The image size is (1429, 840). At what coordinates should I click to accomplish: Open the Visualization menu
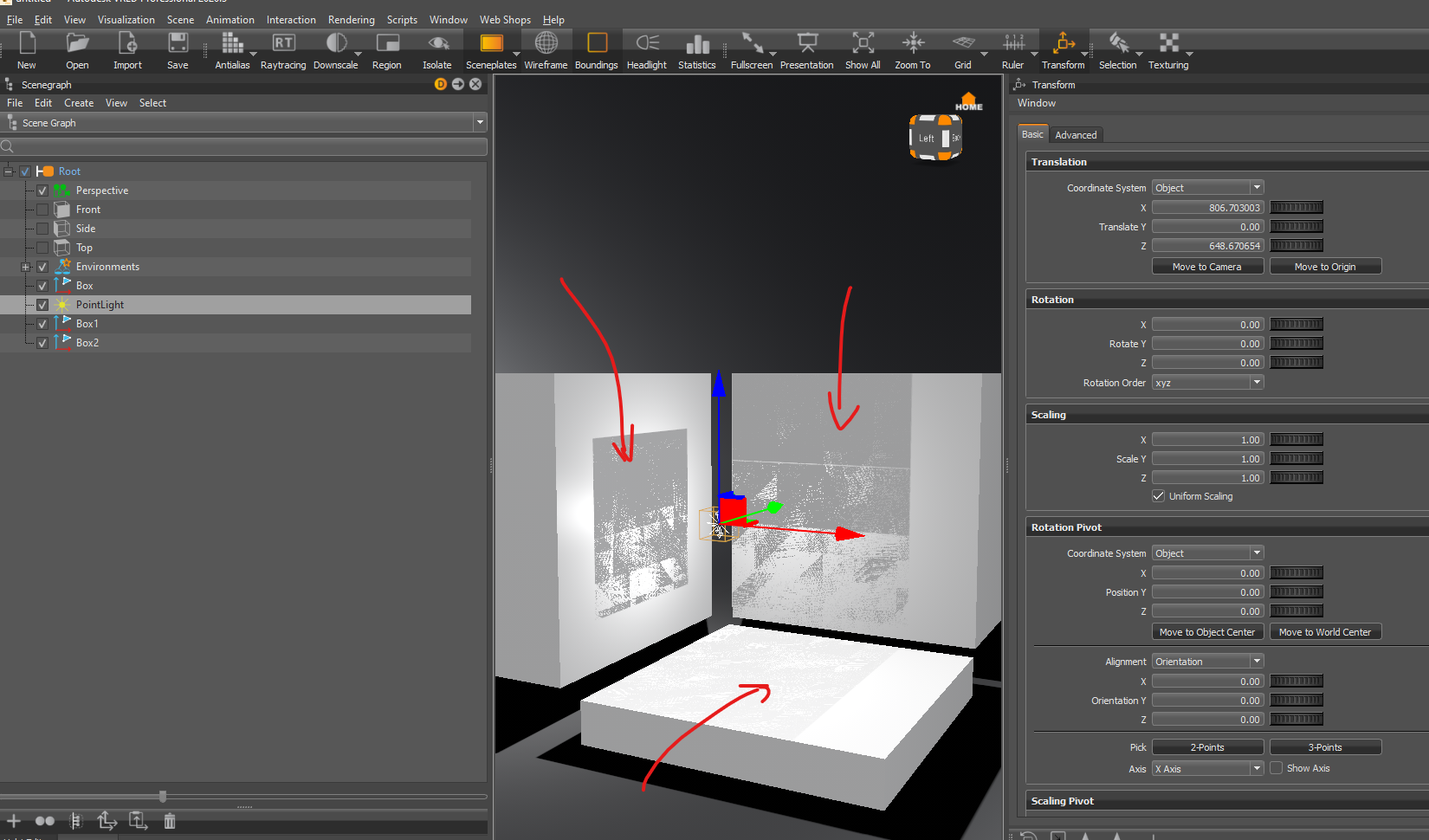(126, 20)
